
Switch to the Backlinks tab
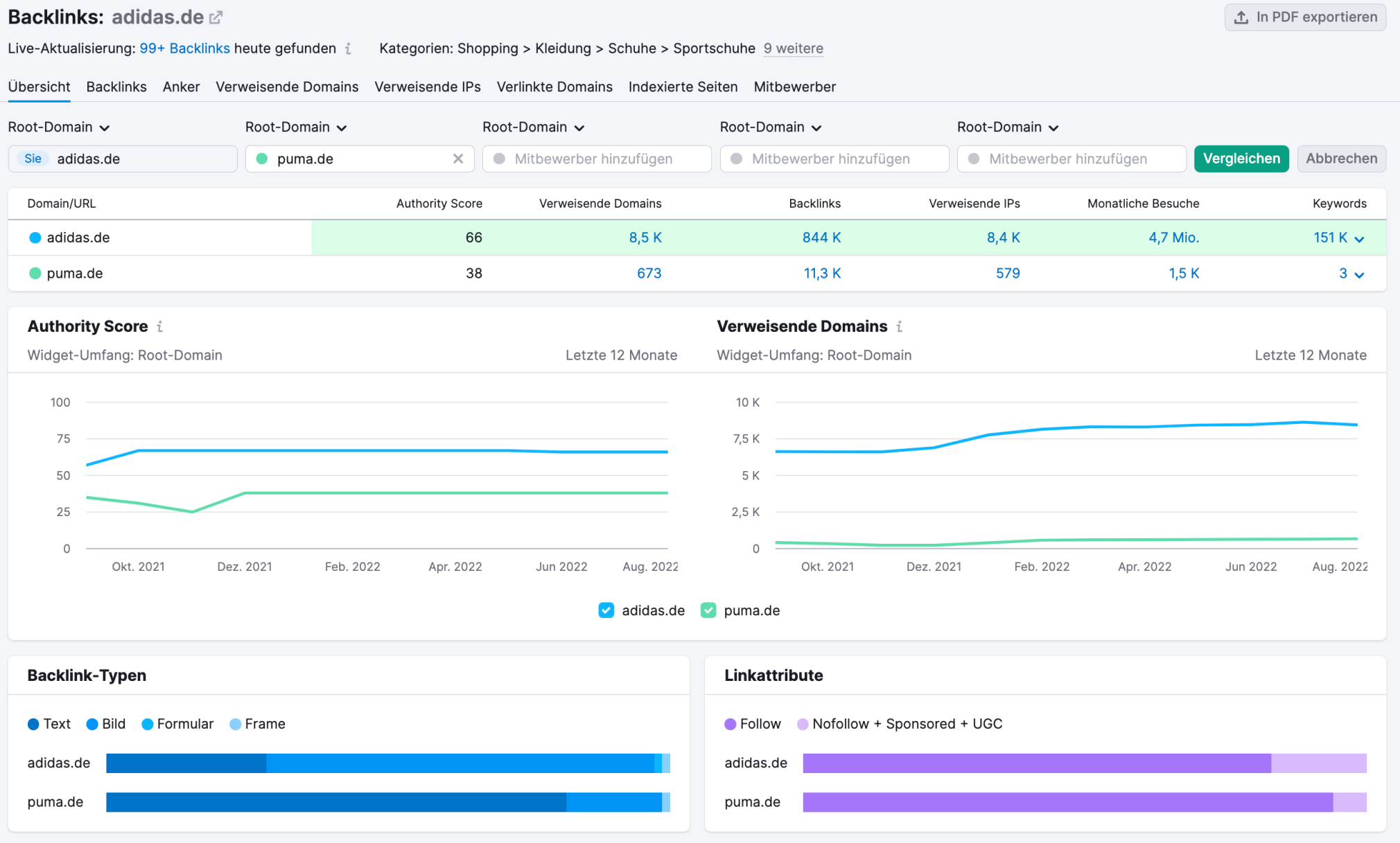[116, 87]
